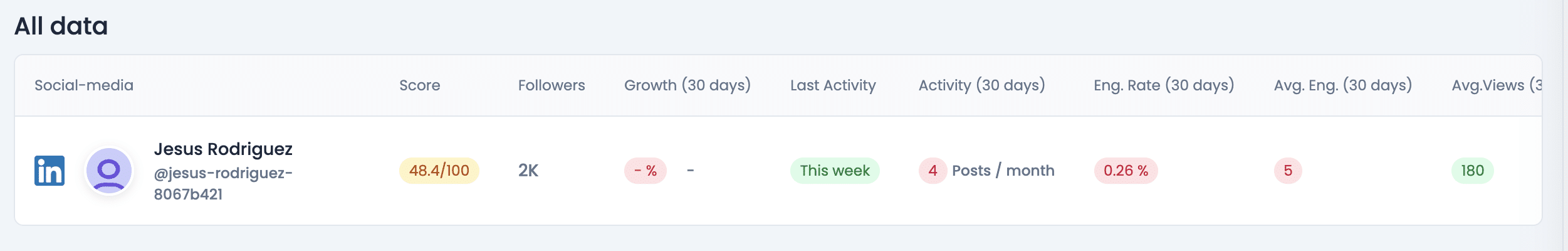This screenshot has height=251, width=1568.
Task: Click the 0.26 % engagement rate badge
Action: click(x=1126, y=171)
